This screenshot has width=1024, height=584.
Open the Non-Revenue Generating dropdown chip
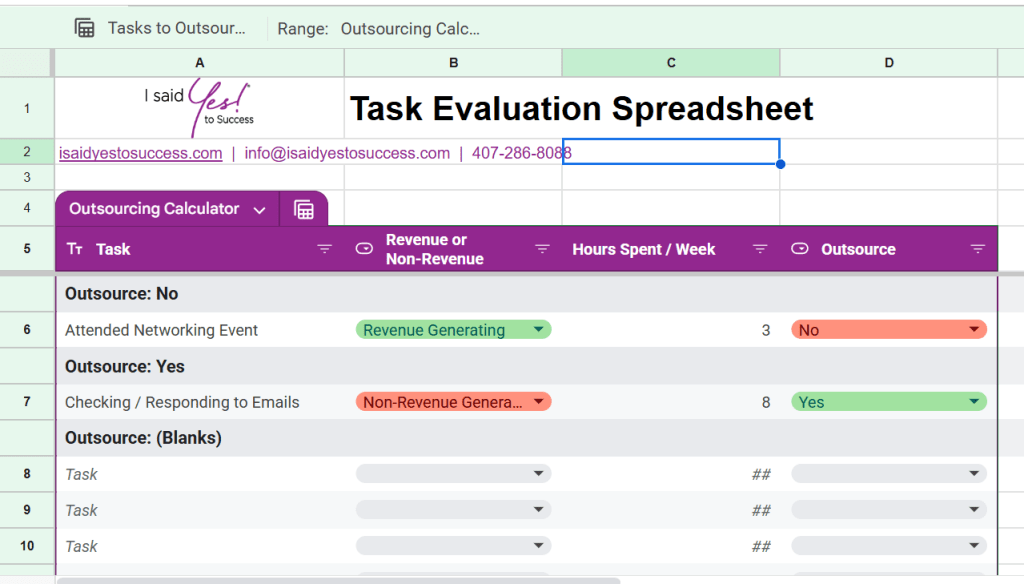(x=453, y=402)
